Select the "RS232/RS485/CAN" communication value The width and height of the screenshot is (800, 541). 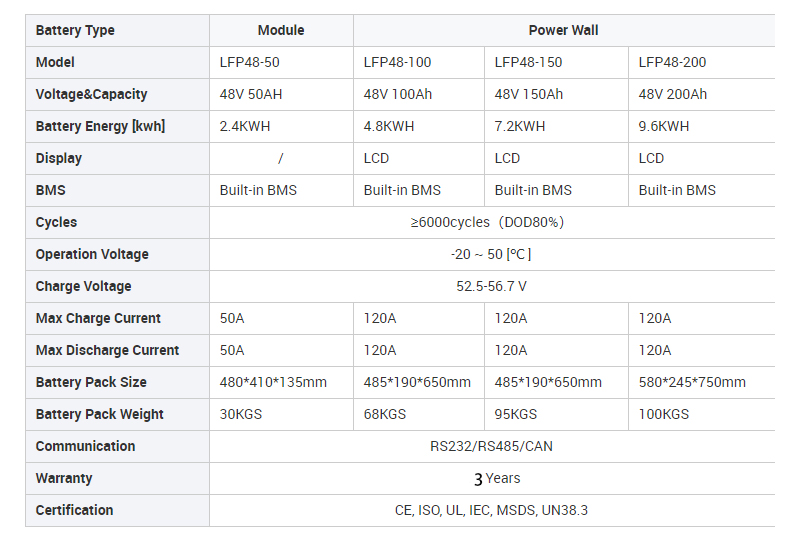pyautogui.click(x=490, y=446)
